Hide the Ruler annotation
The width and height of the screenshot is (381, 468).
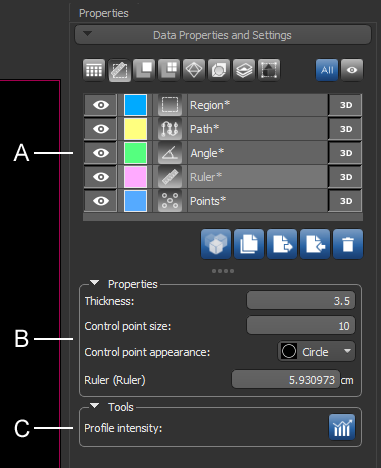point(101,177)
